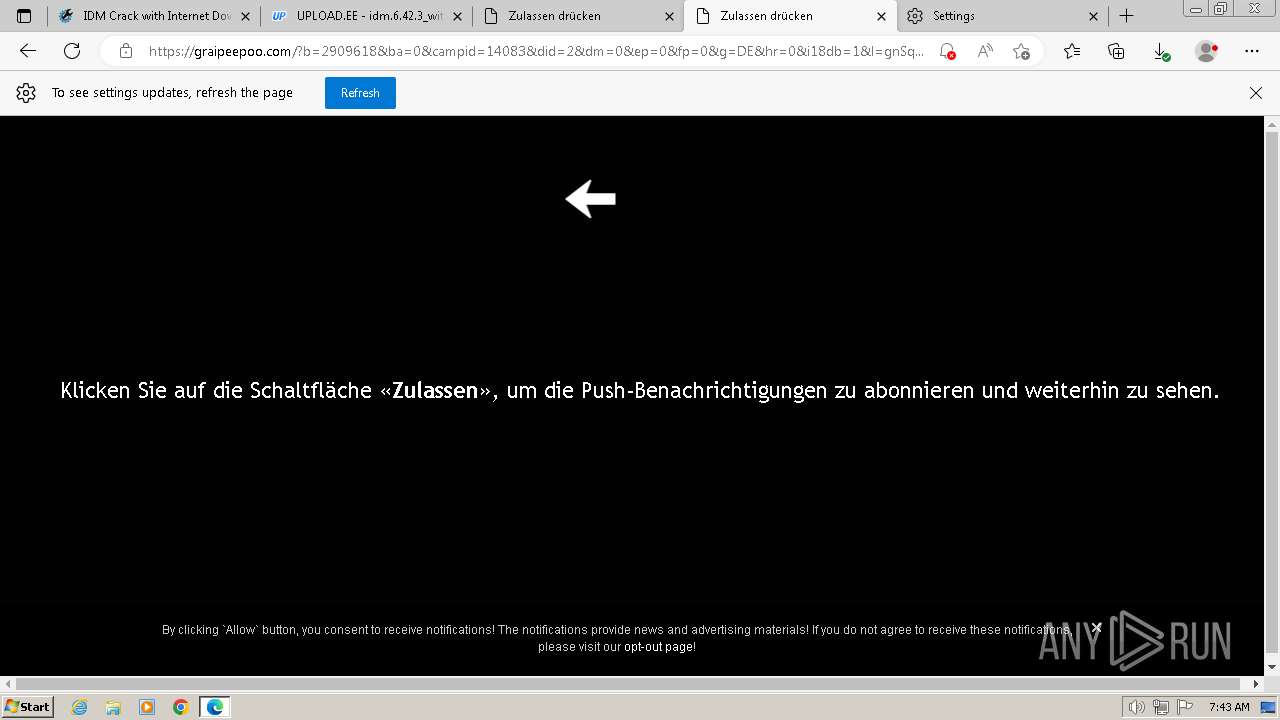Open the tab actions menu icon
1280x720 pixels.
(24, 16)
